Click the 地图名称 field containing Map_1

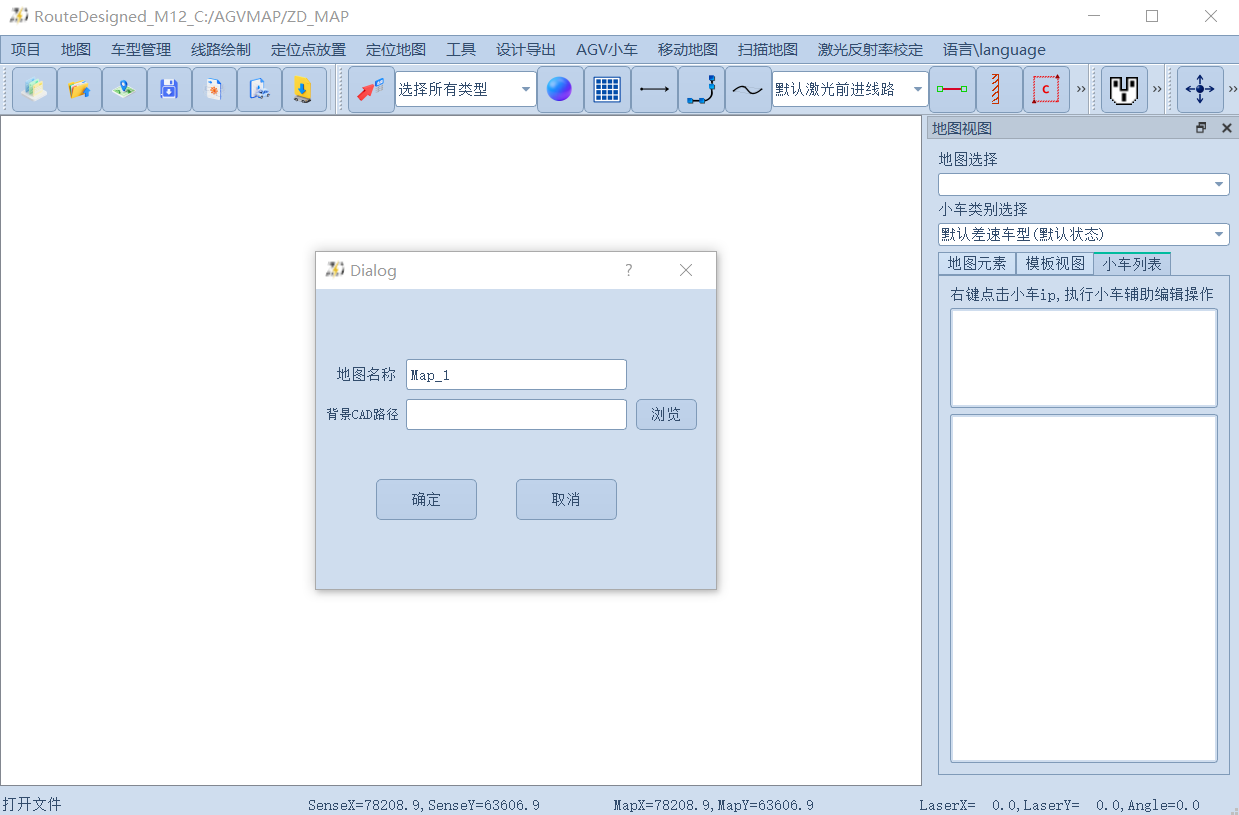point(516,375)
